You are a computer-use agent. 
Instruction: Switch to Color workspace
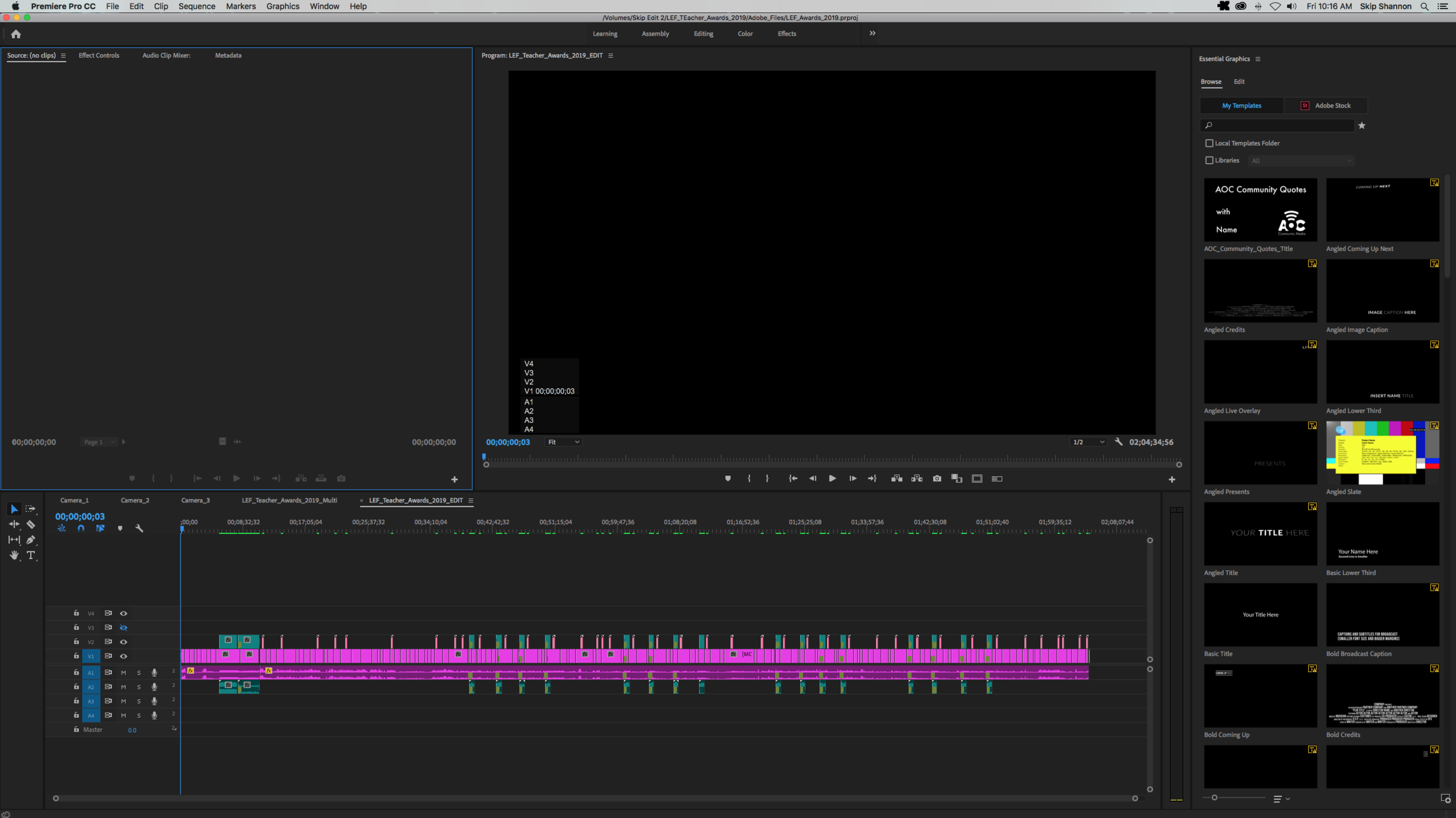click(x=745, y=34)
